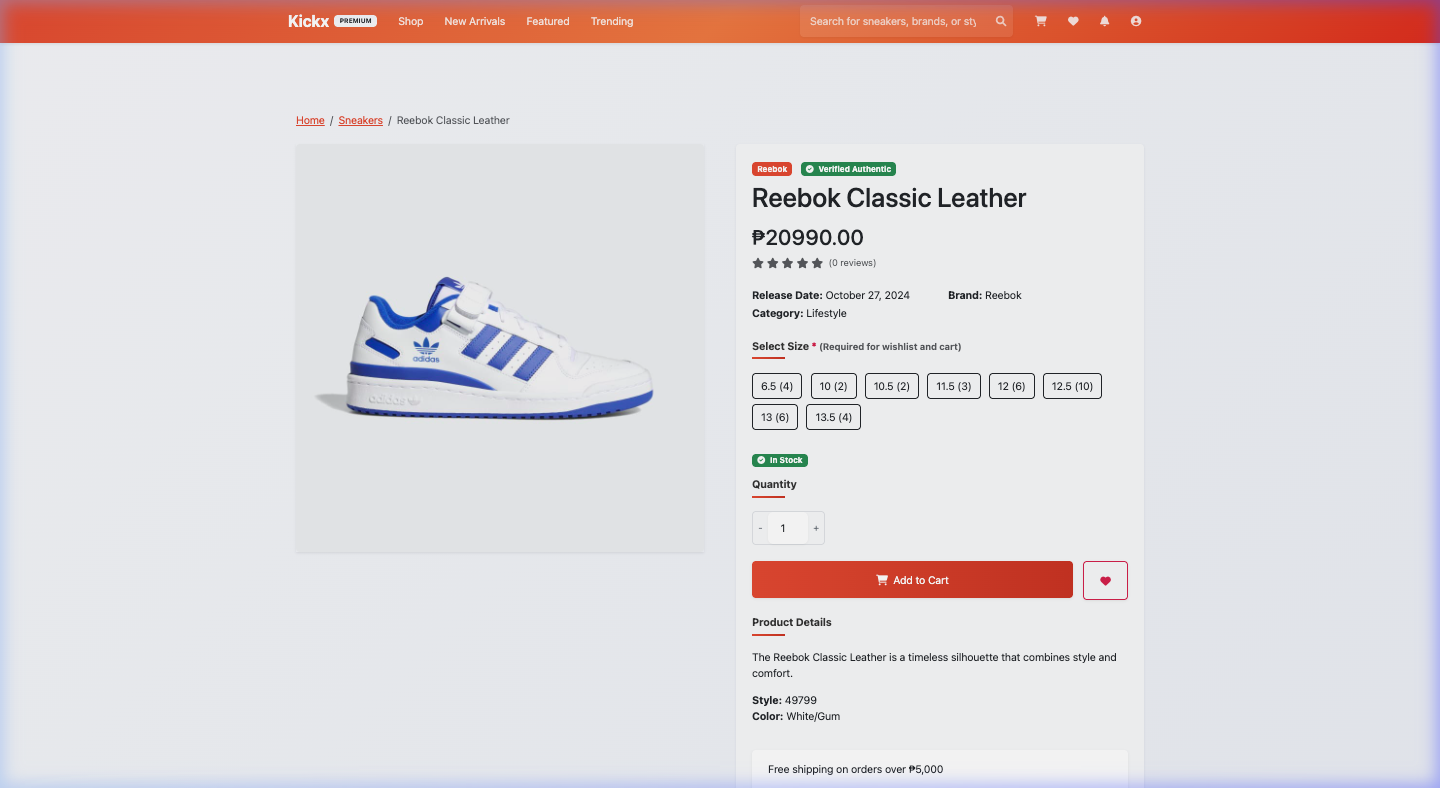Click the free shipping notice text

pos(855,769)
